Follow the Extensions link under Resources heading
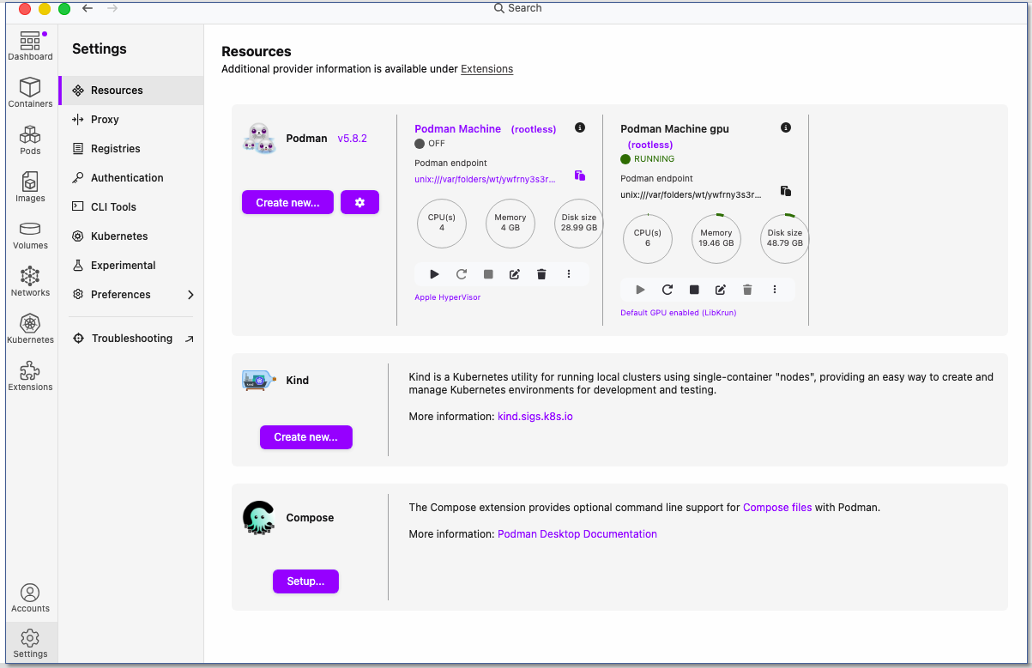Image resolution: width=1032 pixels, height=668 pixels. tap(487, 69)
